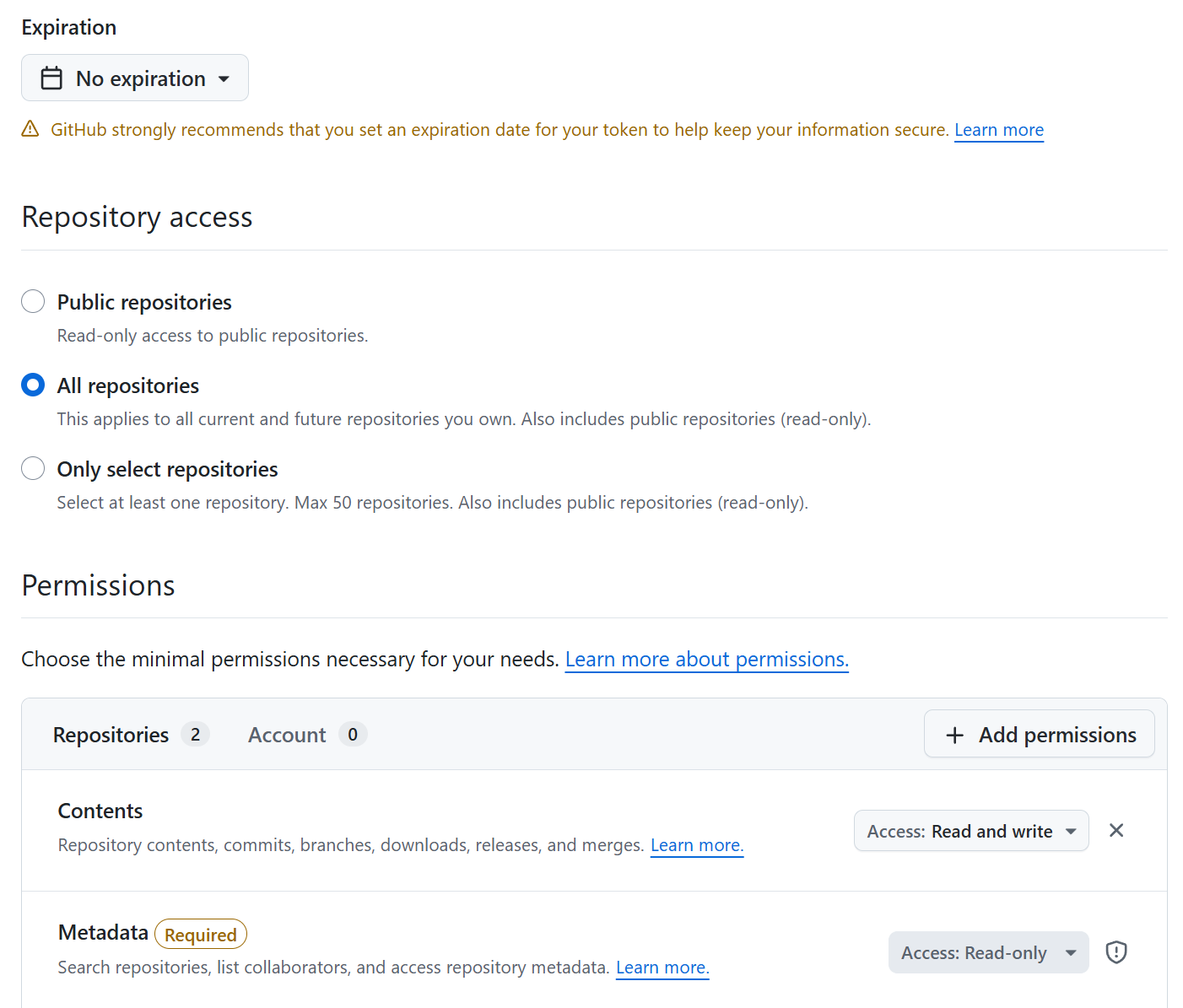Screen dimensions: 1183x1008
Task: Open Learn more about permissions link
Action: coord(706,660)
